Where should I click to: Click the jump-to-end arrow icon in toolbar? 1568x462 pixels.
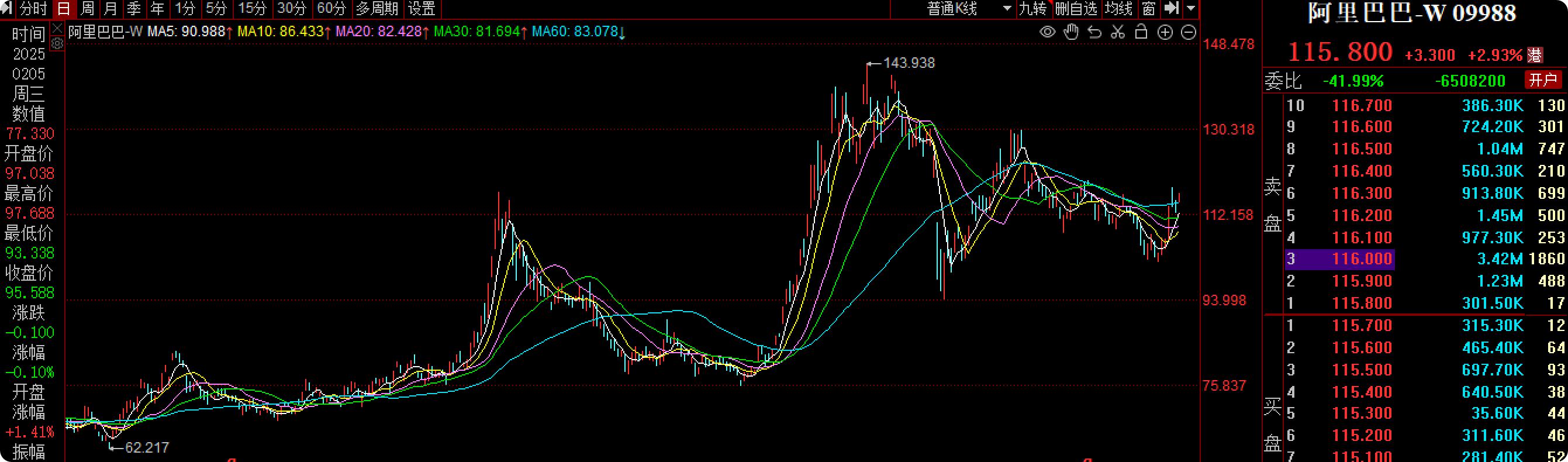point(1171,9)
